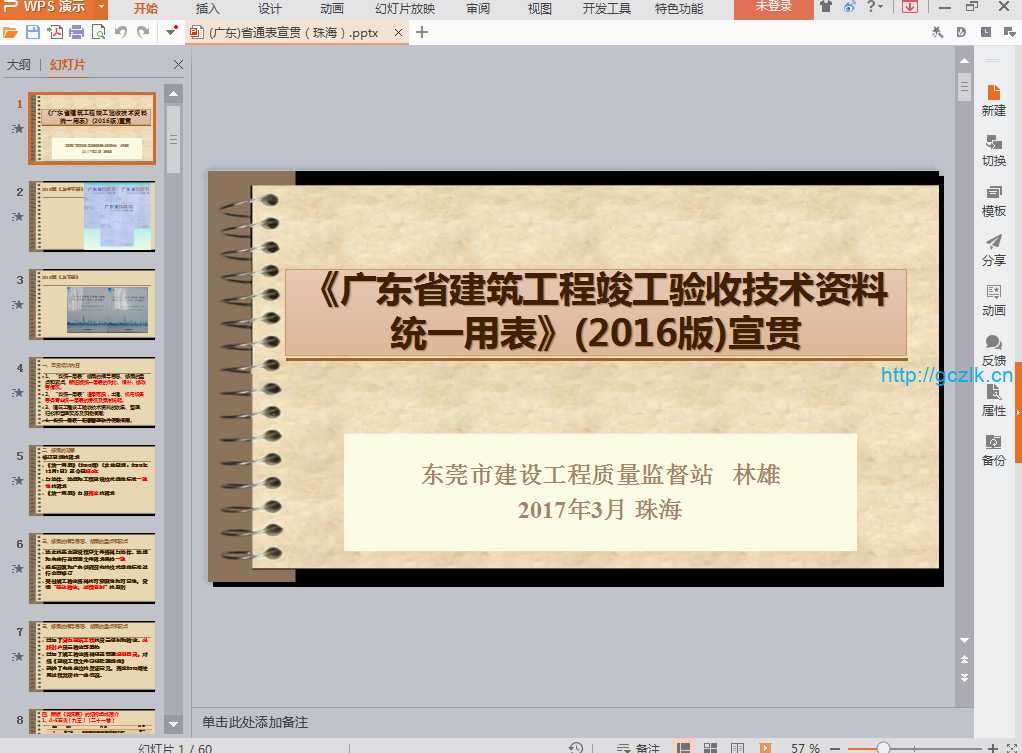Click the Print icon in toolbar

pos(76,33)
